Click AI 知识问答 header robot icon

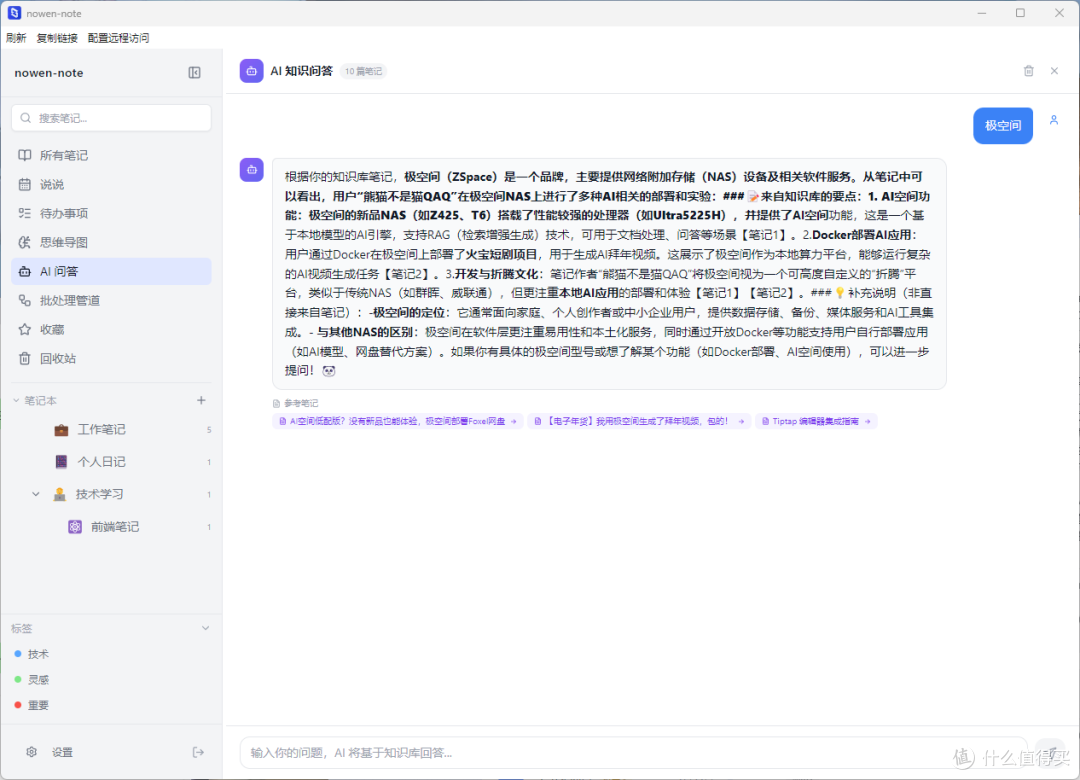pos(251,71)
